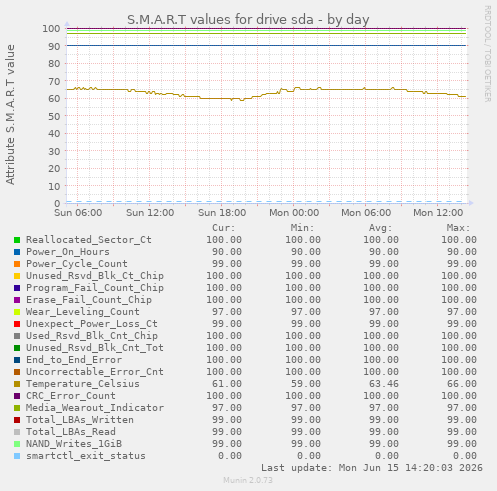Viewport: 497px width, 491px height.
Task: Click the Cur: column header
Action: (x=224, y=228)
